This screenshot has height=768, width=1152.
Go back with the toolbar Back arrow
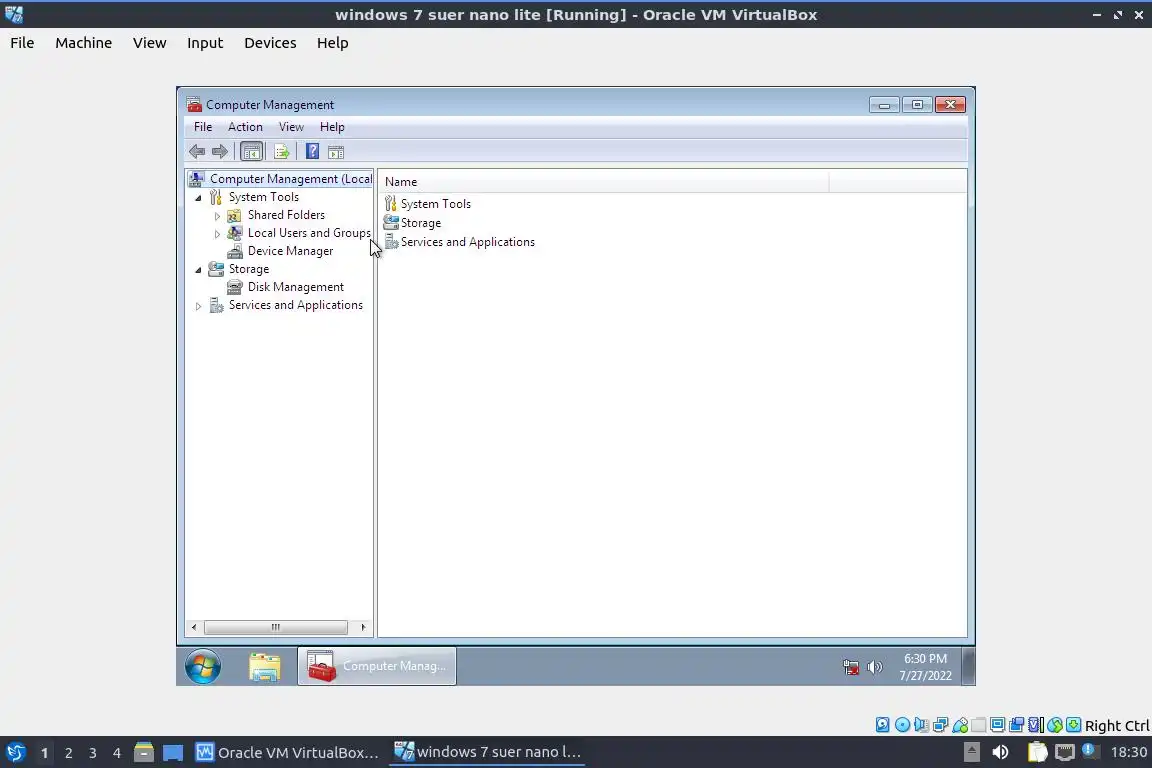coord(197,151)
